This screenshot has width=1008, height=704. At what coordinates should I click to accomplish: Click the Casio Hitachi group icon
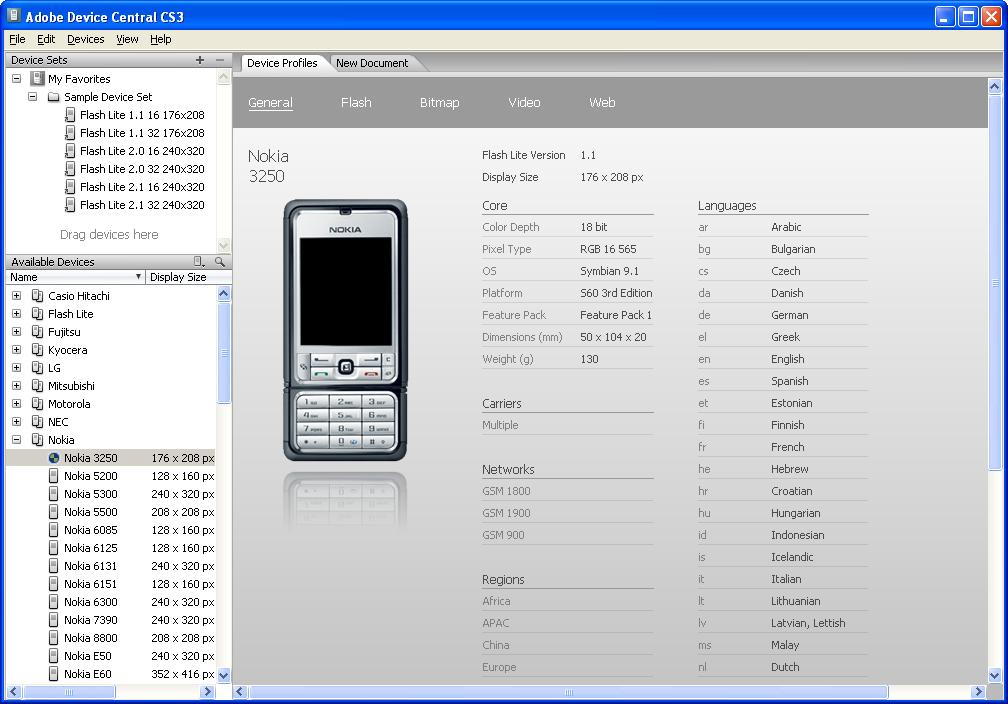[x=38, y=296]
